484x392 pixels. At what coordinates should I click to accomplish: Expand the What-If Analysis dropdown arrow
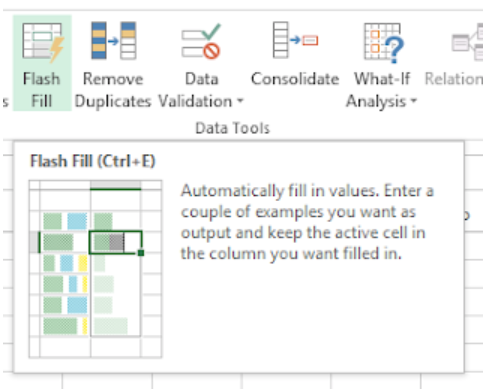pos(413,101)
